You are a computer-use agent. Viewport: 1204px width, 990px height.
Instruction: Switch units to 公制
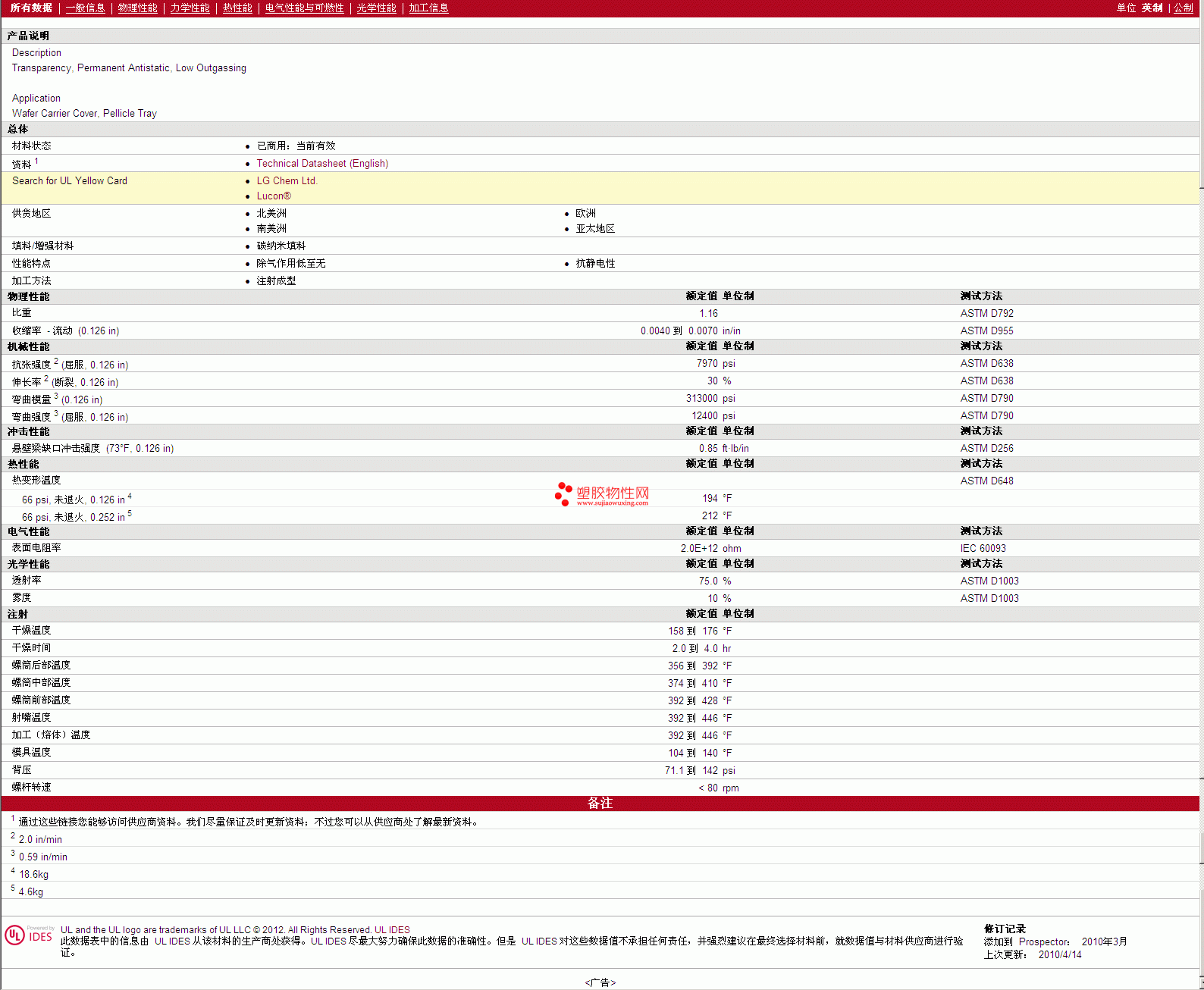(x=1184, y=8)
